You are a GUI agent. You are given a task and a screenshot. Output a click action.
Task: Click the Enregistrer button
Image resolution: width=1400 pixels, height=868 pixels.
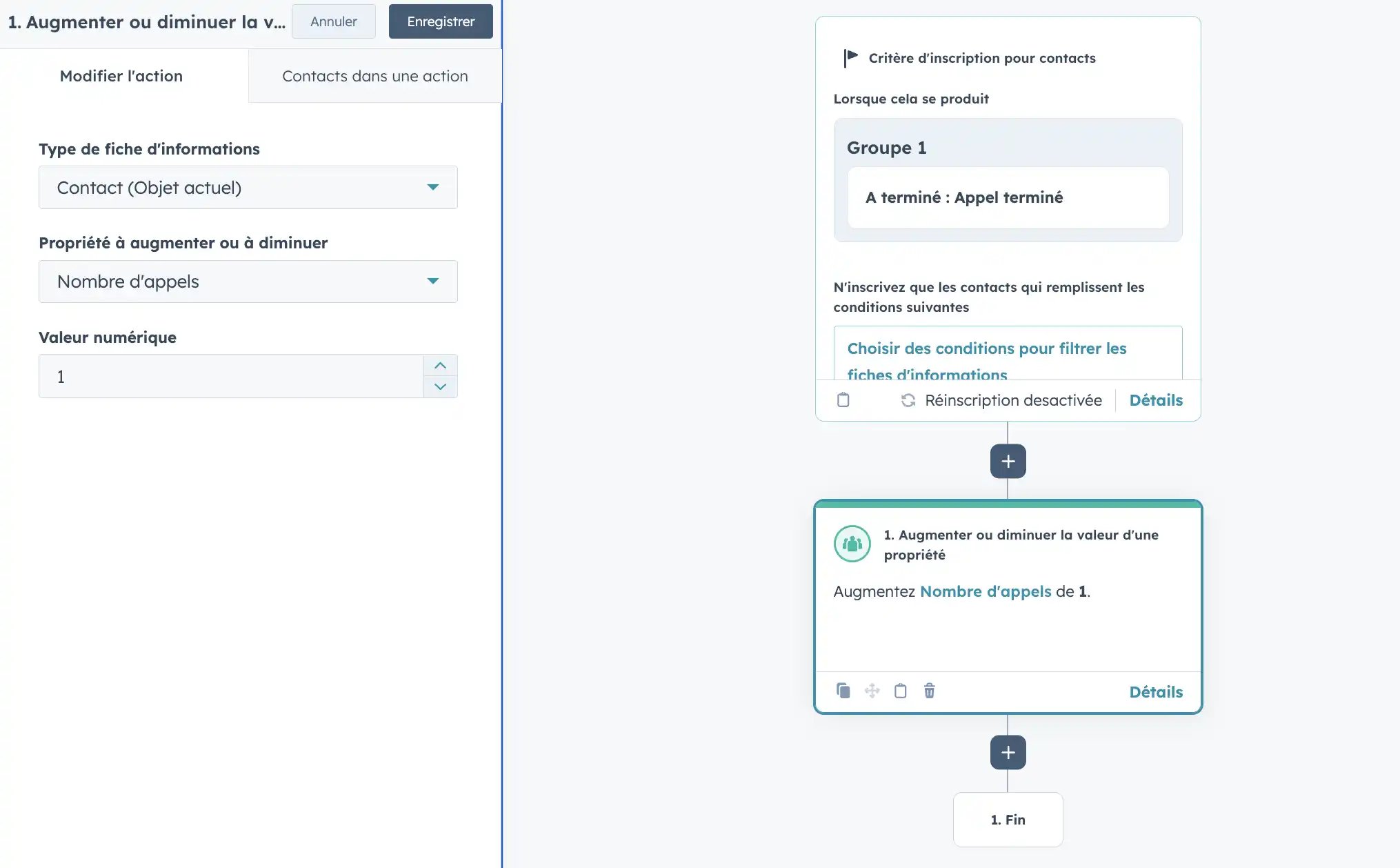tap(440, 21)
